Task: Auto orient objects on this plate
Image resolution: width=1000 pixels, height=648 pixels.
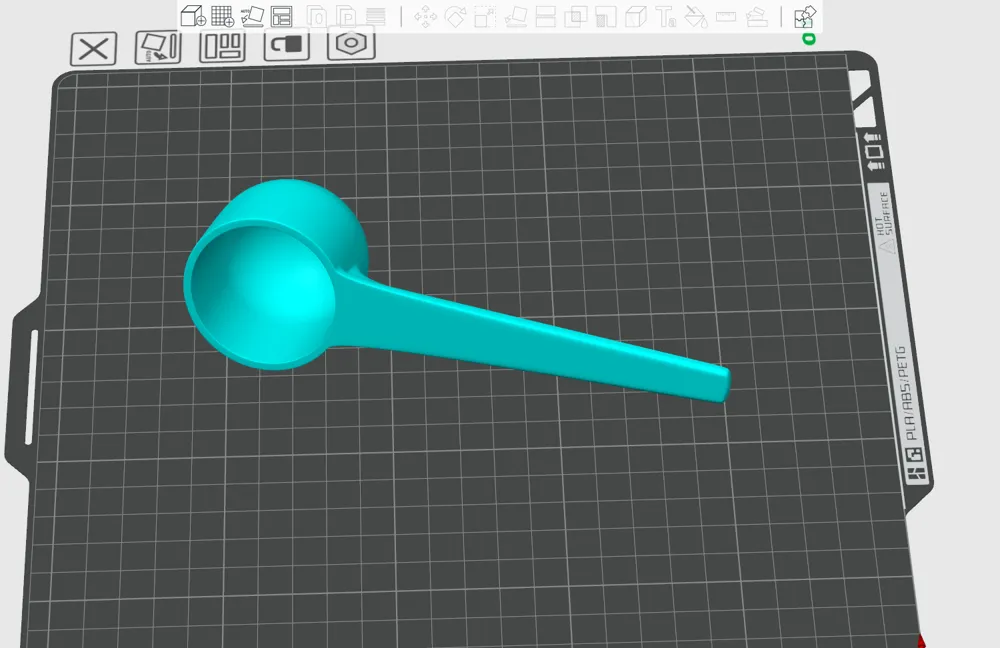Action: coord(158,47)
